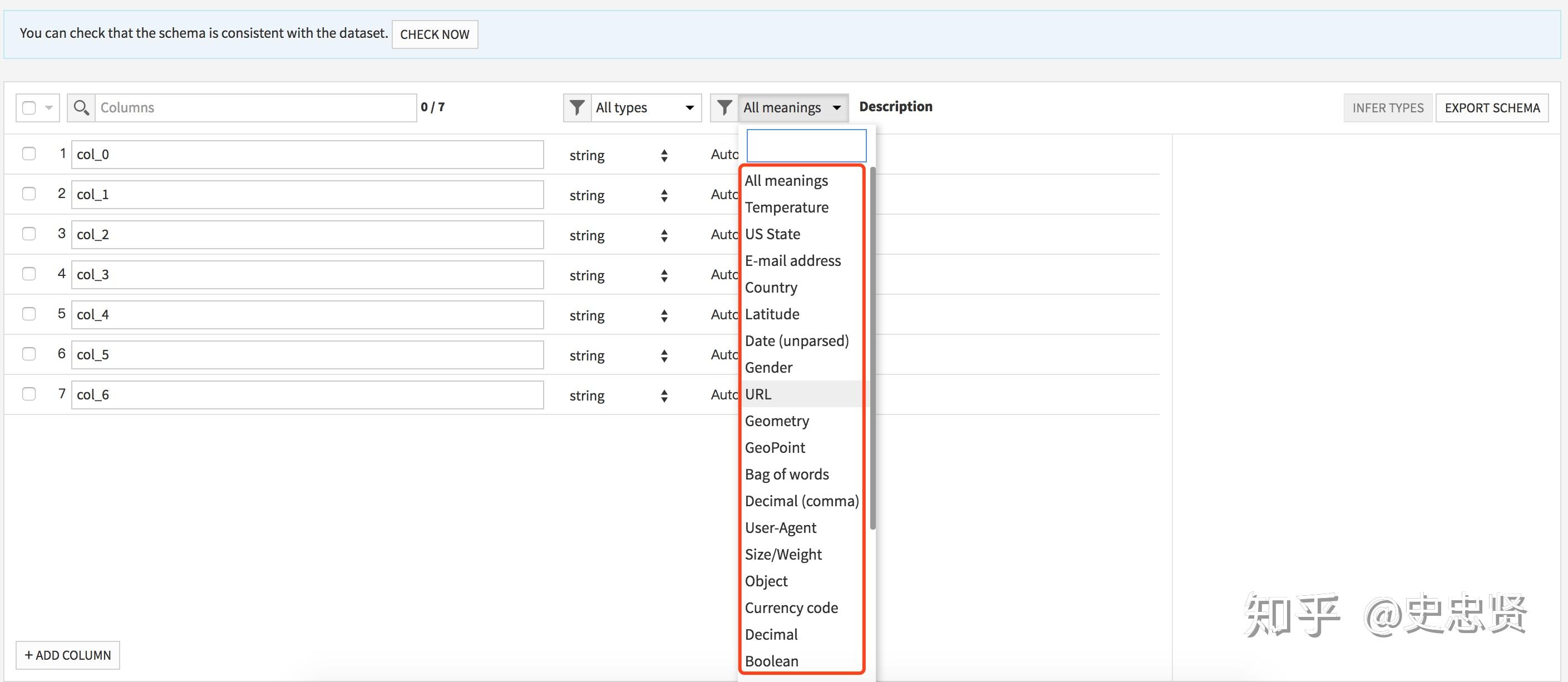Image resolution: width=1568 pixels, height=682 pixels.
Task: Collapse the All meanings dropdown
Action: [792, 108]
